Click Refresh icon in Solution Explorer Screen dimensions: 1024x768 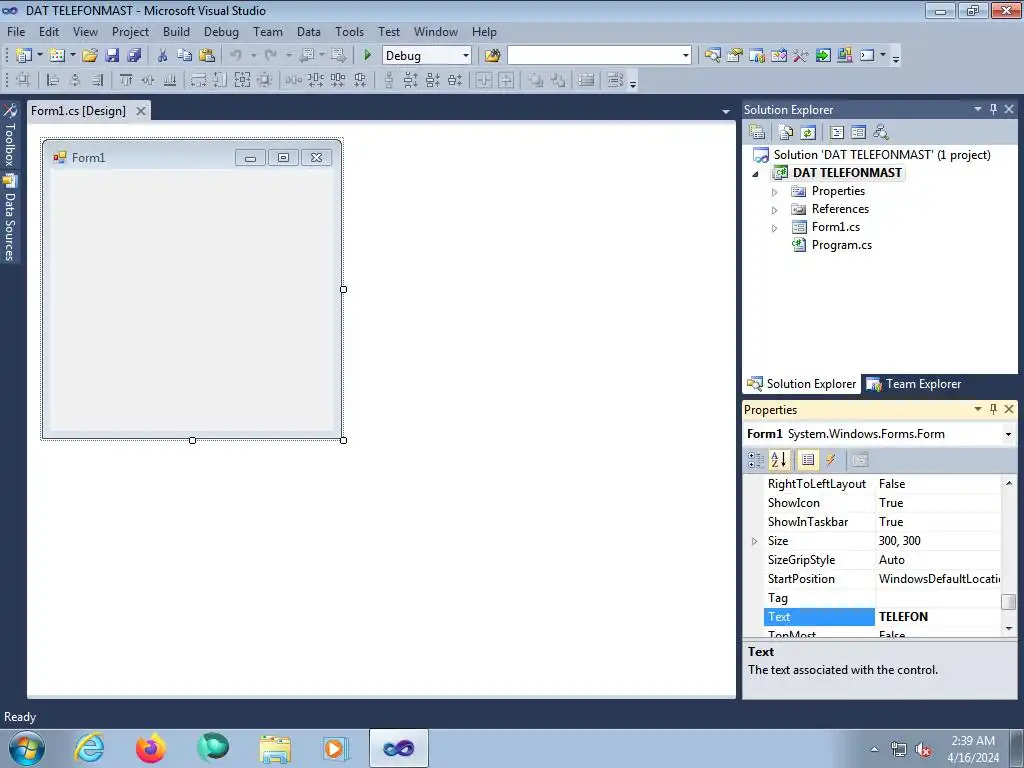click(808, 133)
